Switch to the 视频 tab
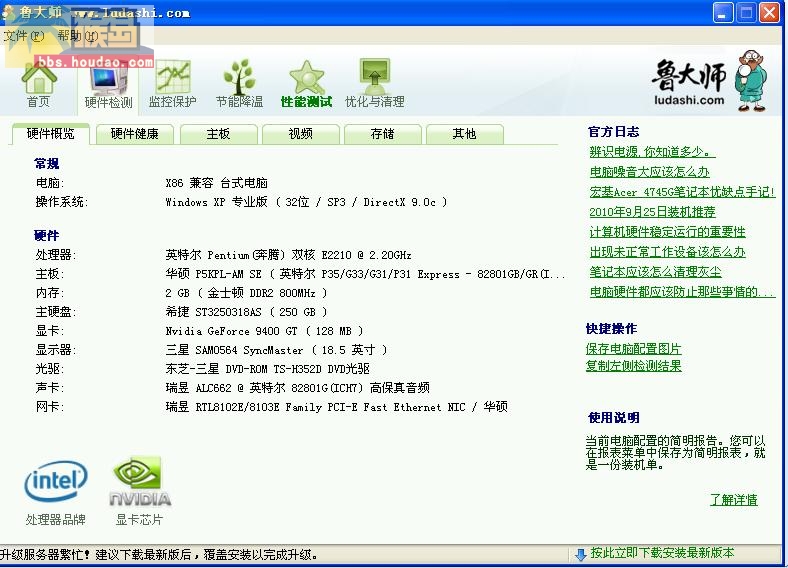This screenshot has height=568, width=788. [301, 134]
